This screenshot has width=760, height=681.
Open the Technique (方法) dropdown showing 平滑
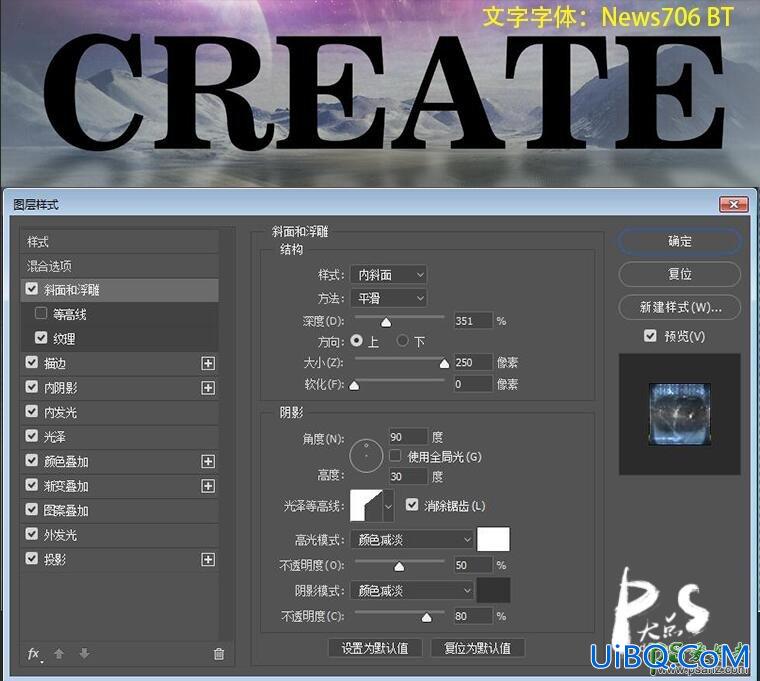(388, 298)
